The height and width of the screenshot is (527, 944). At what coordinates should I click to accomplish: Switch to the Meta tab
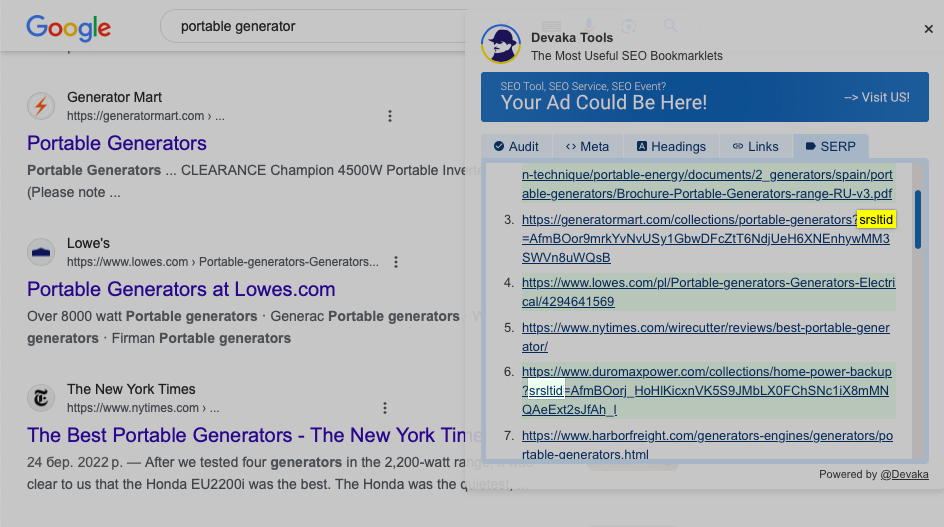click(587, 146)
